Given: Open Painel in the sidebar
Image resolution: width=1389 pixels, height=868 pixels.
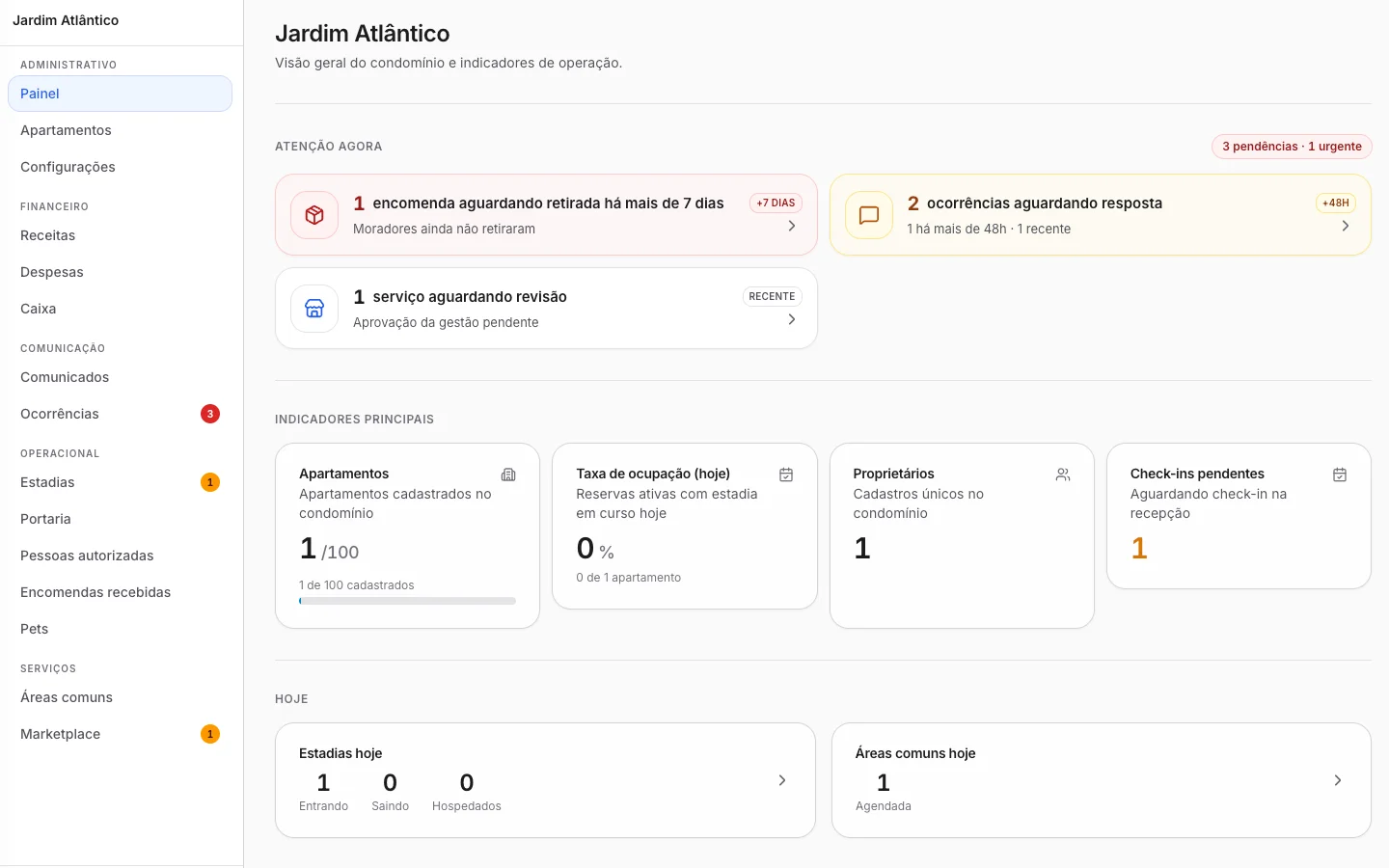Looking at the screenshot, I should (120, 94).
